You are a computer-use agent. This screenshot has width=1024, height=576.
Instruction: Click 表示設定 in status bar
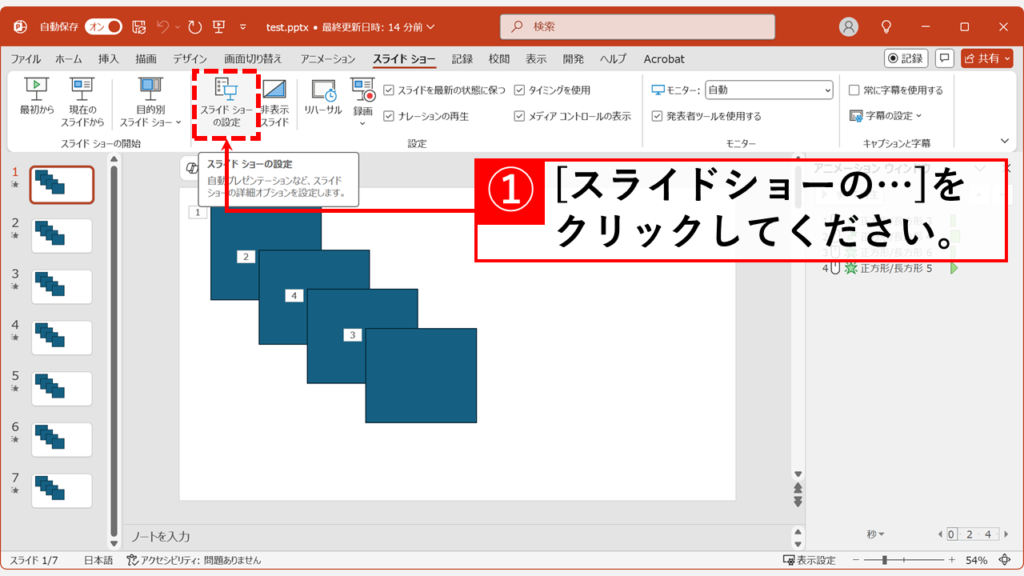[x=809, y=560]
